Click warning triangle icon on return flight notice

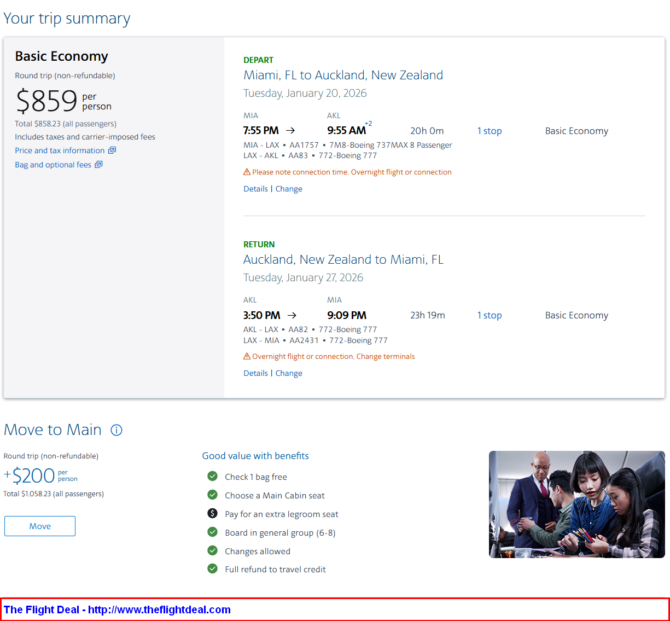247,356
